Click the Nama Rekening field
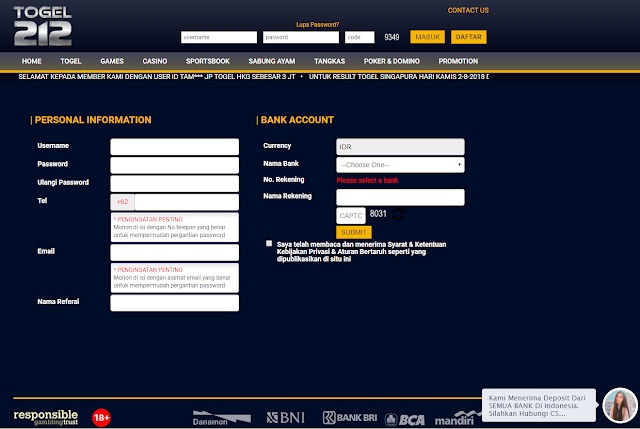640x429 pixels. click(400, 197)
